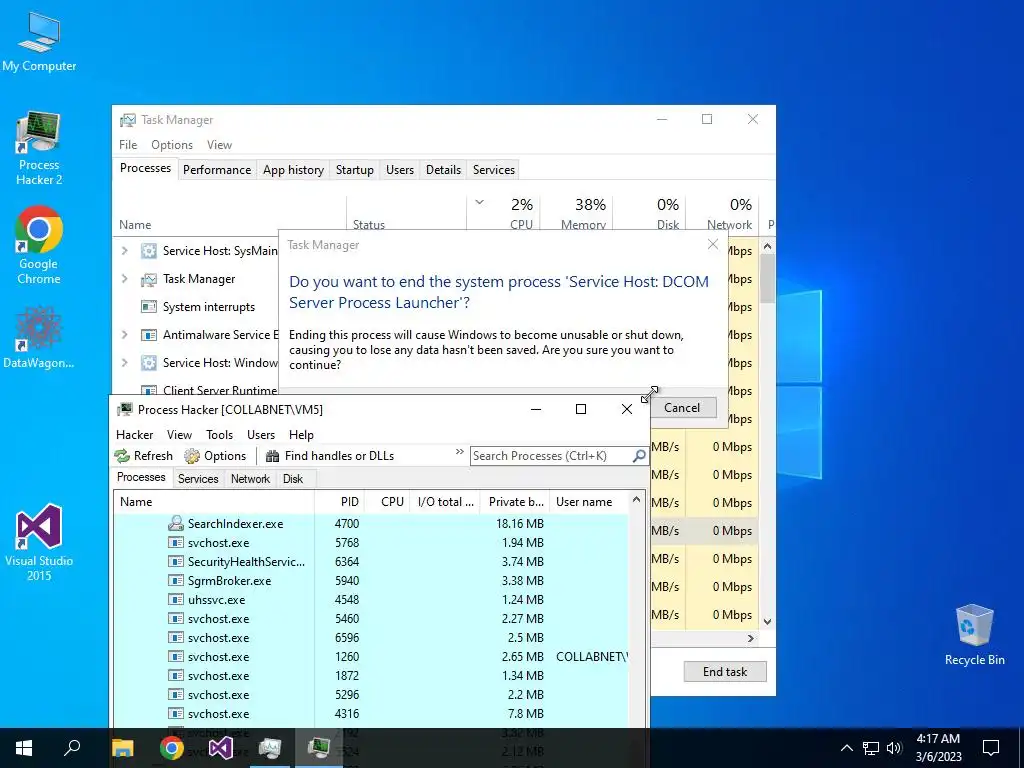Sort by PID column header
The height and width of the screenshot is (768, 1024).
(x=338, y=502)
